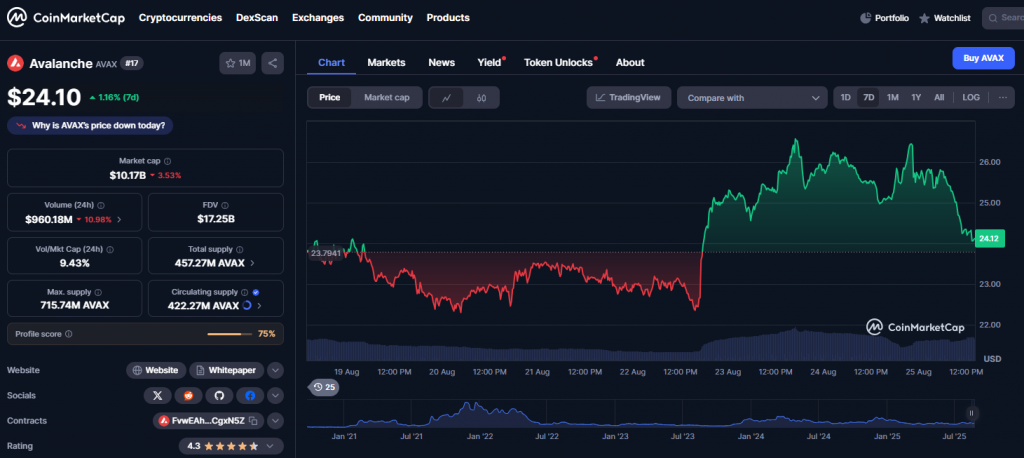Set chart range to 1M
This screenshot has height=458, width=1024.
click(893, 97)
